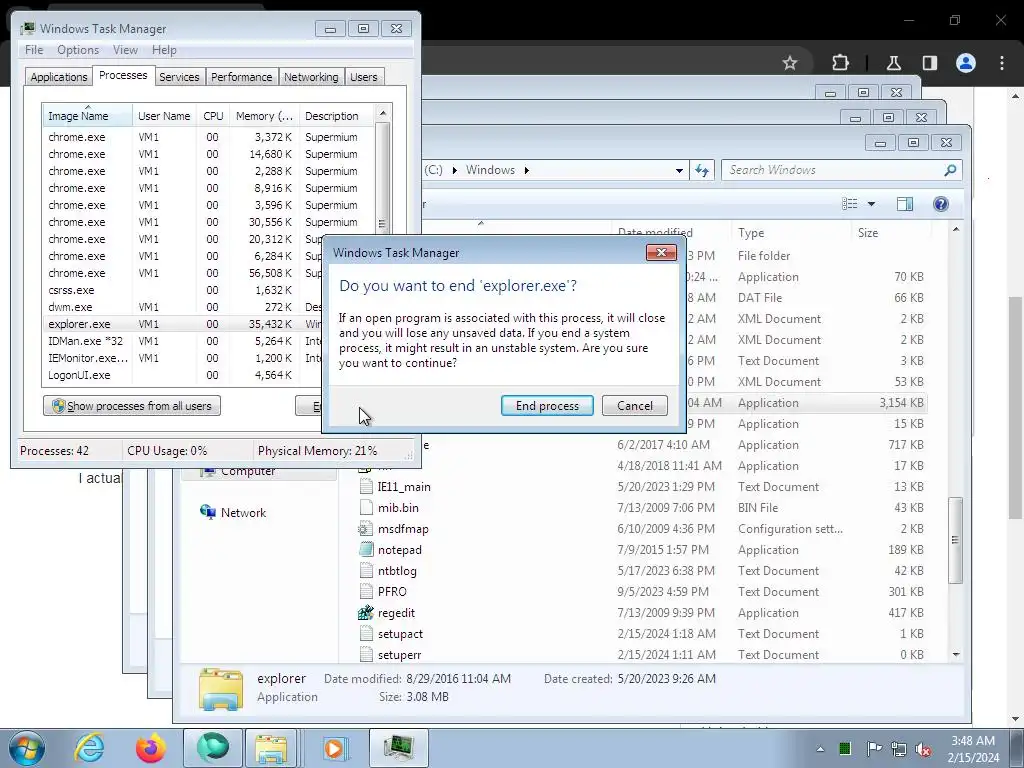This screenshot has height=768, width=1024.
Task: Expand the arrow before Windows in address bar
Action: (455, 170)
